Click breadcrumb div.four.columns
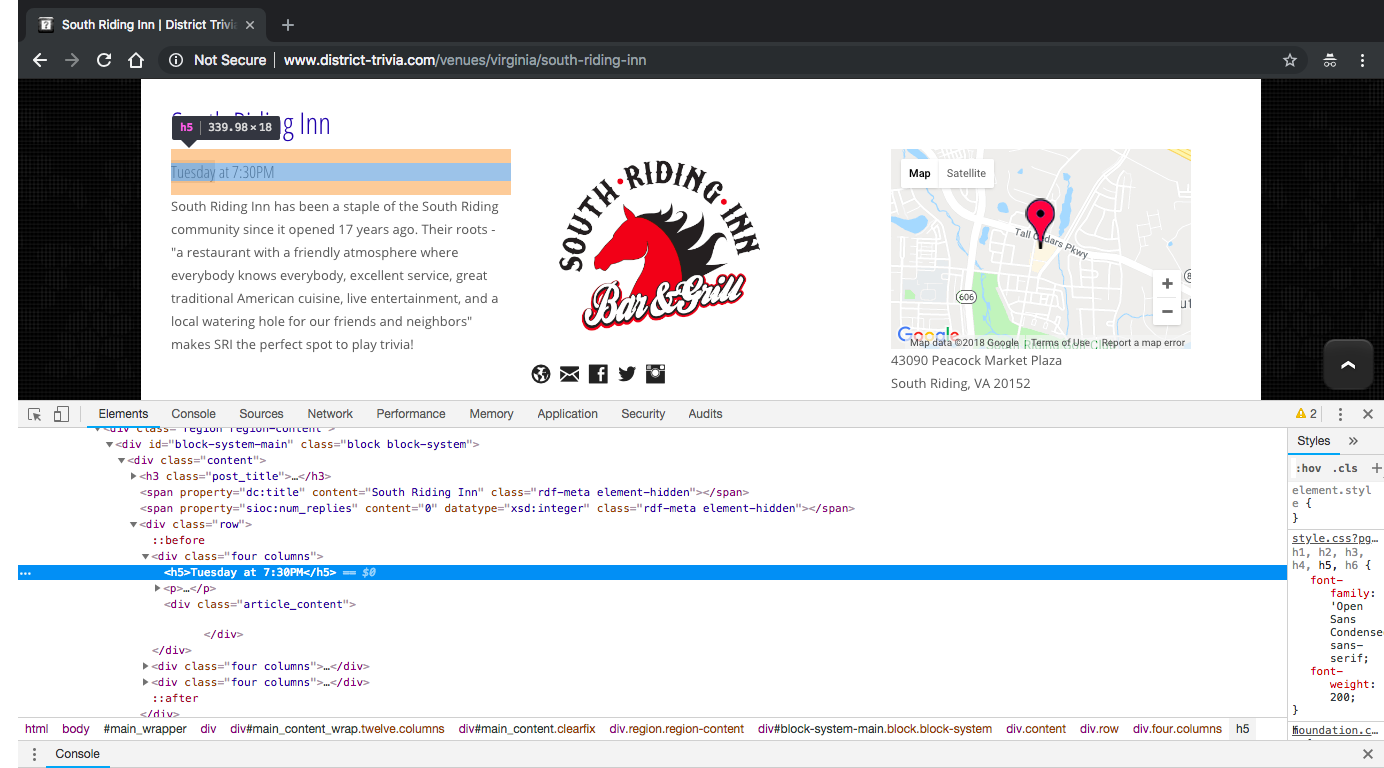 (x=1177, y=729)
